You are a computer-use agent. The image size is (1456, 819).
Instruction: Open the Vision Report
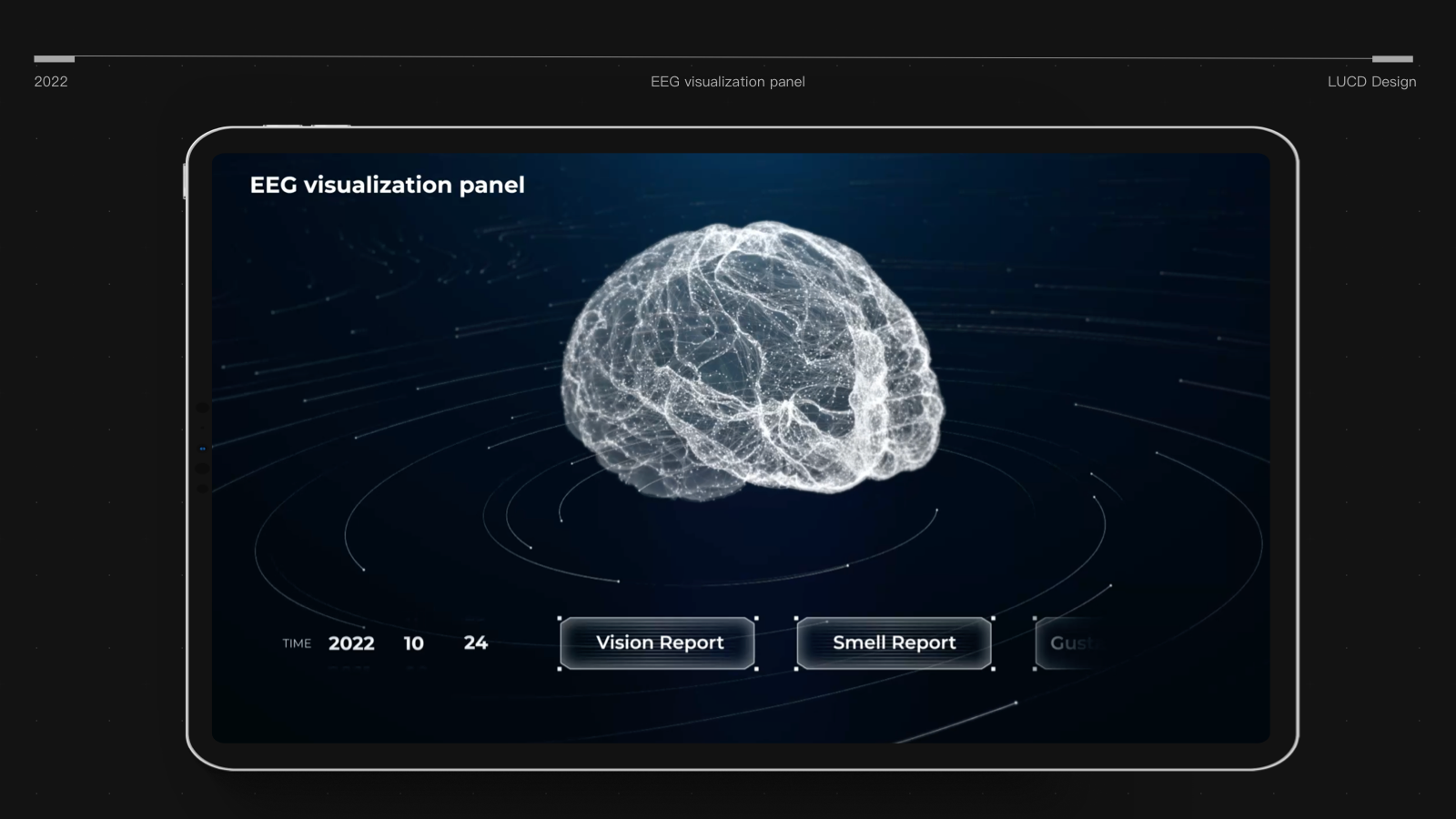click(659, 642)
